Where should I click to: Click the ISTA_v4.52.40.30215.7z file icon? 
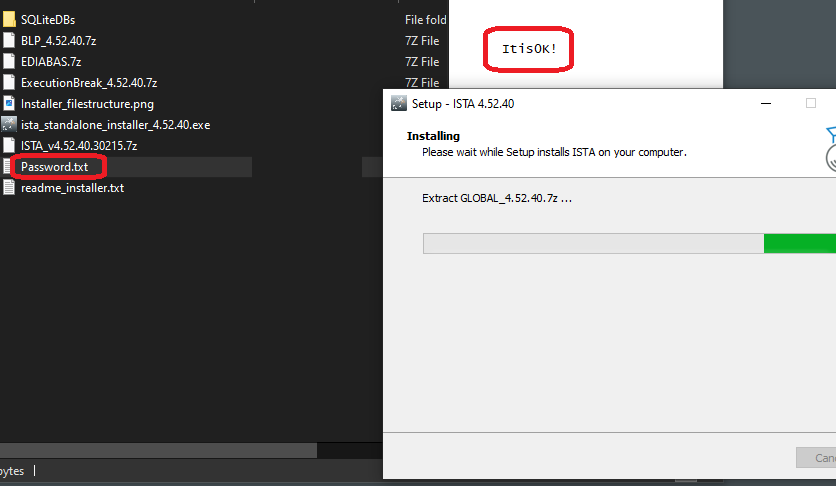pos(9,145)
